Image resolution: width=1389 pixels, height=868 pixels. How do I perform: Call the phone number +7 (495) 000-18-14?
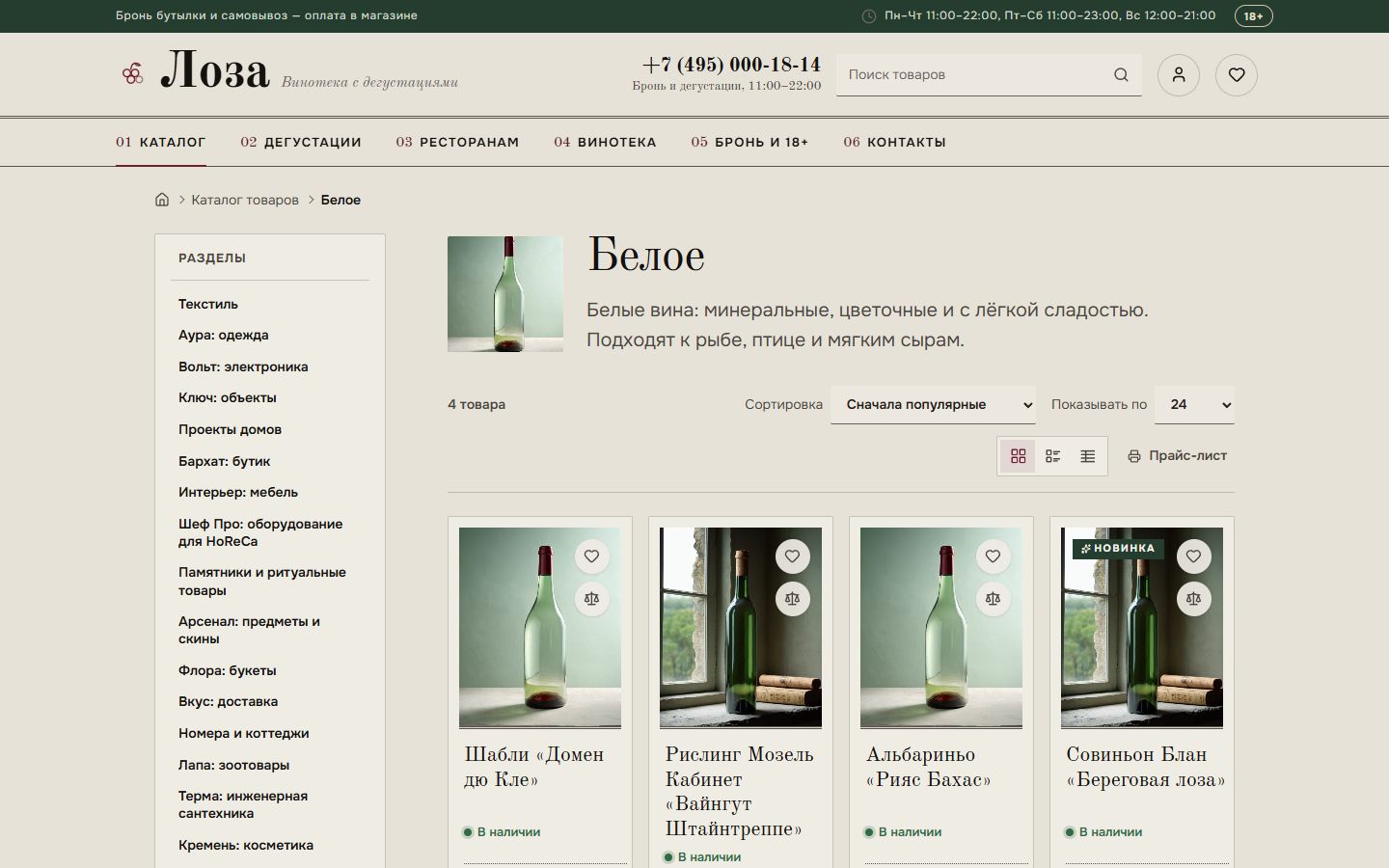pos(731,65)
